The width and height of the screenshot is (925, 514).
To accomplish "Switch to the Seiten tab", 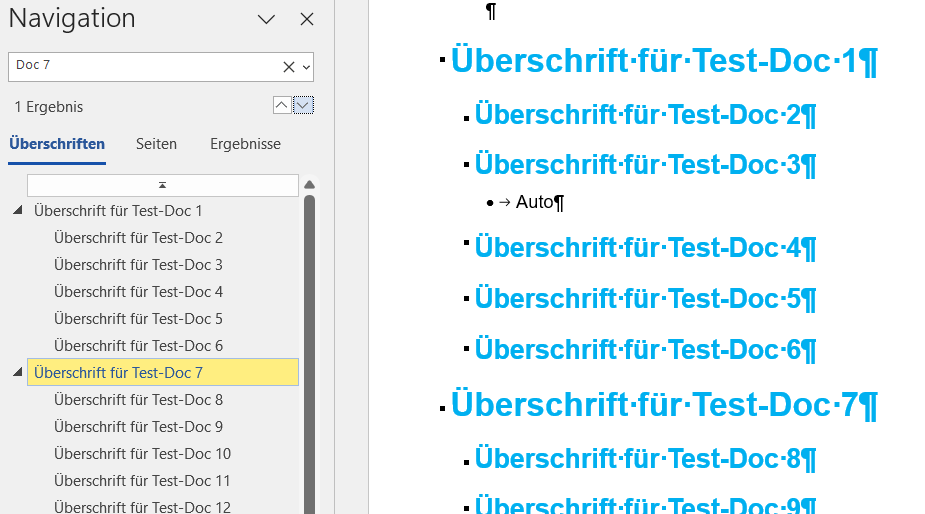I will tap(156, 144).
